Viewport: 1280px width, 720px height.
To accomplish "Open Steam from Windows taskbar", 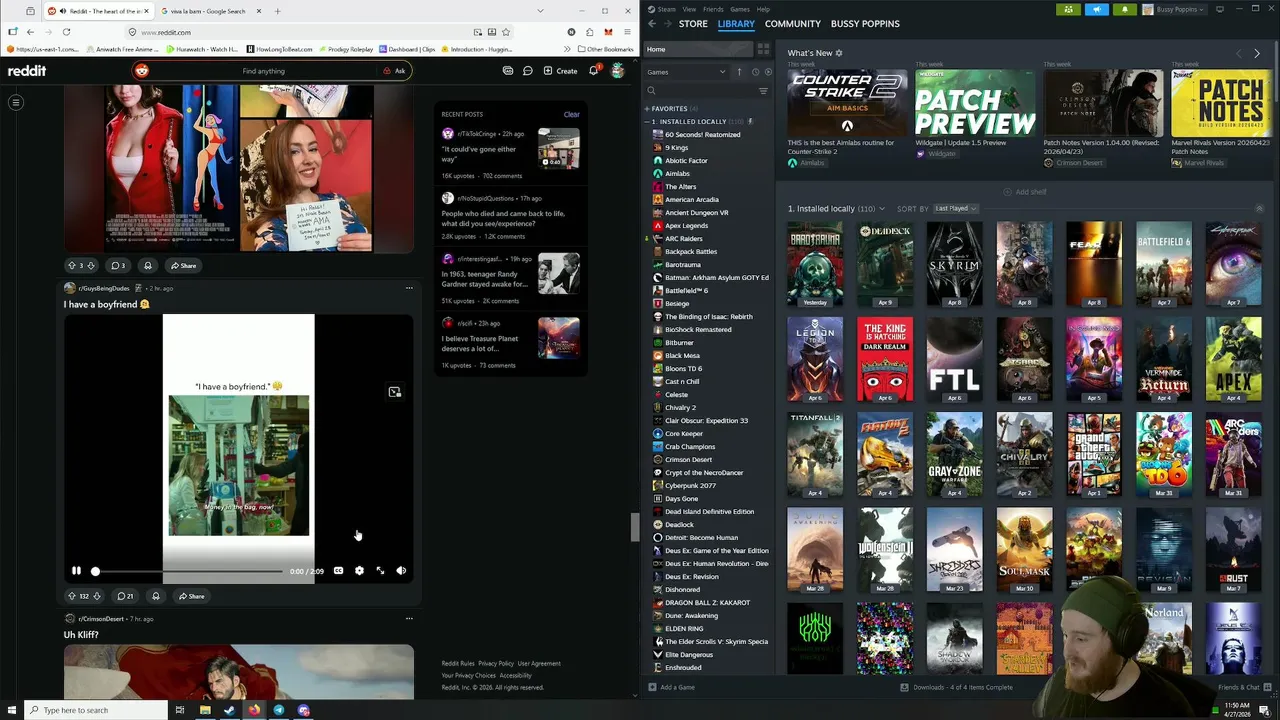I will (x=229, y=710).
